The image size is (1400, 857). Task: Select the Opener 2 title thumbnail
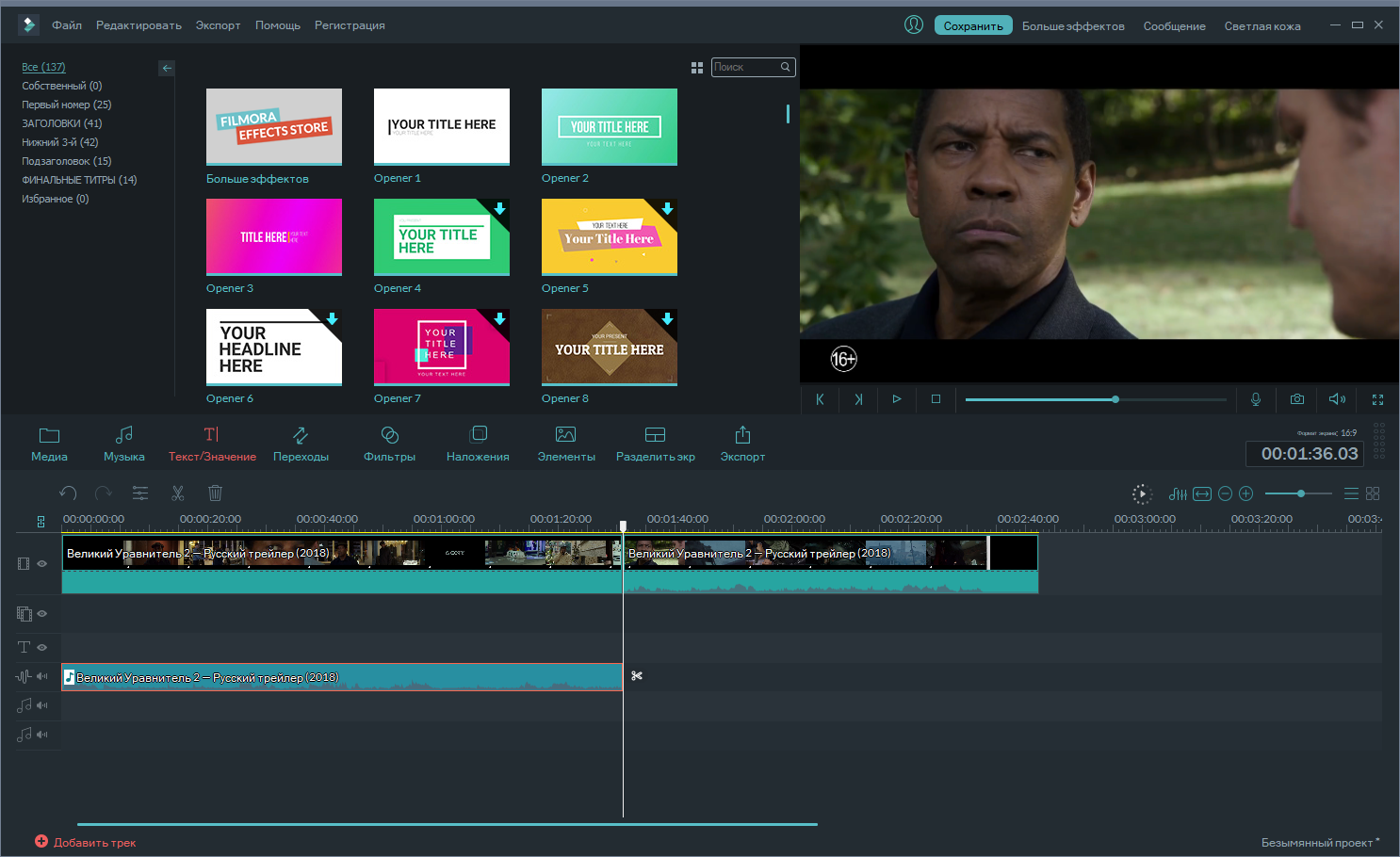pyautogui.click(x=610, y=126)
